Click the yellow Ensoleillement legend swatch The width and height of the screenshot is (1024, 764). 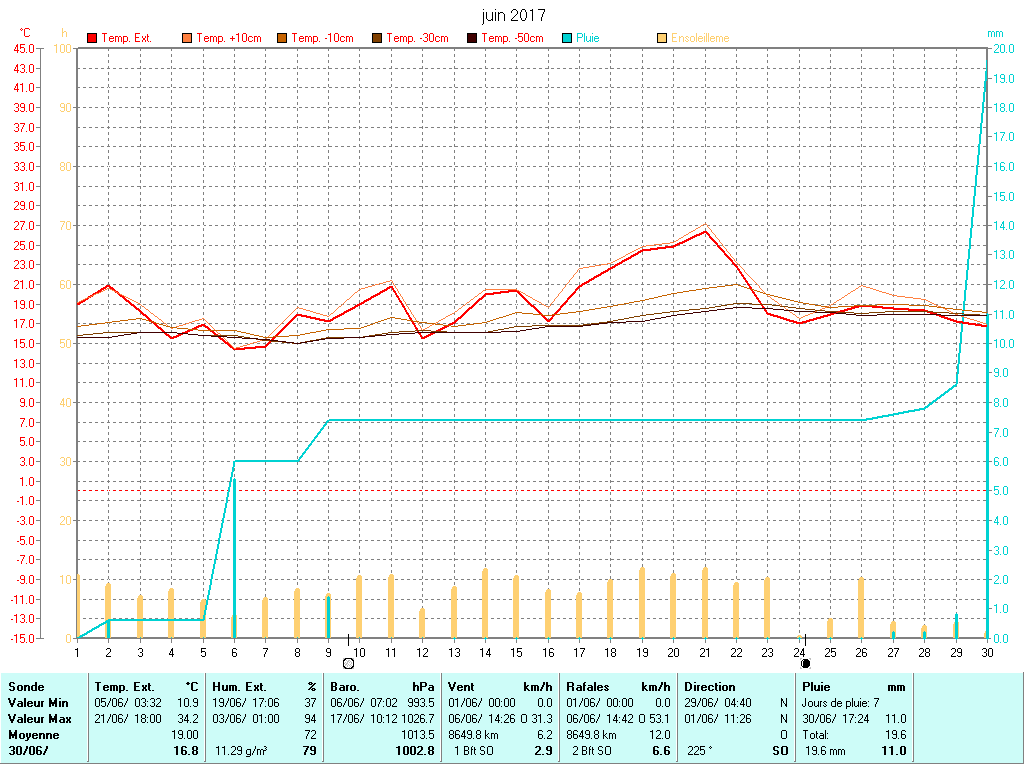[x=662, y=38]
